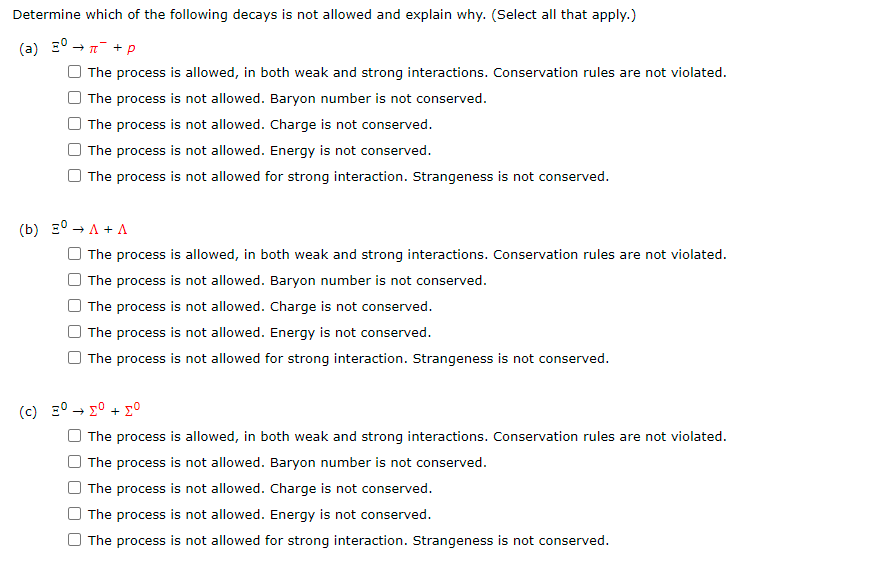Select part (c) Strangeness is not conserved
Screen dimensions: 881x571
pos(74,540)
